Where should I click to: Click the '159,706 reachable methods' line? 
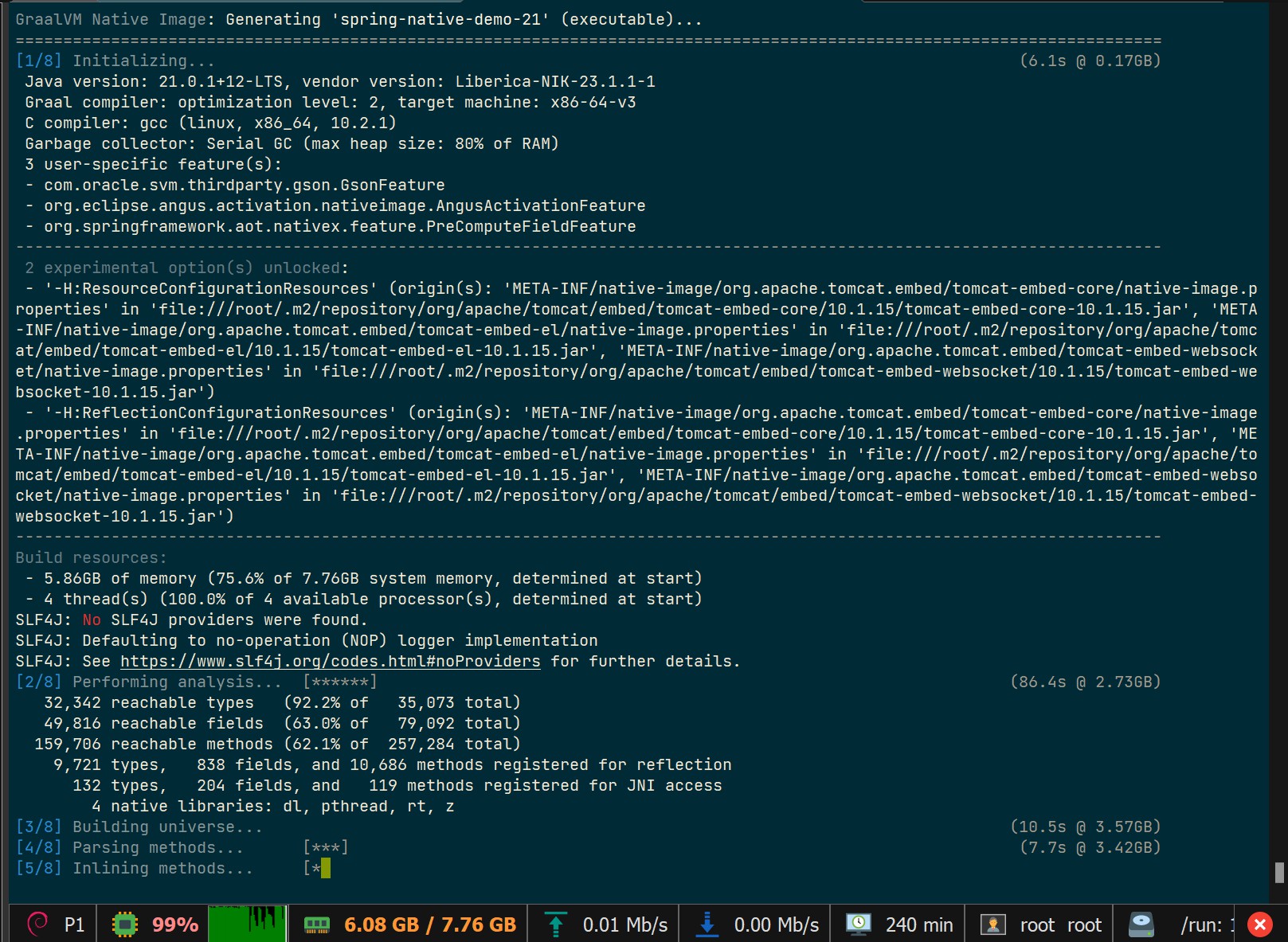point(277,744)
